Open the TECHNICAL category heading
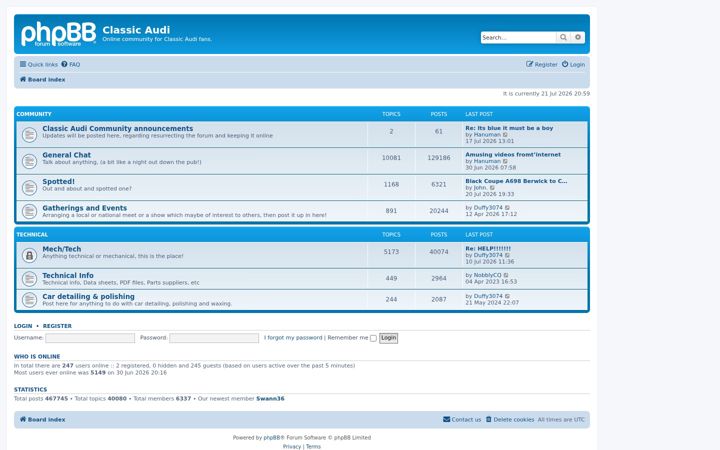The width and height of the screenshot is (720, 450). point(32,234)
